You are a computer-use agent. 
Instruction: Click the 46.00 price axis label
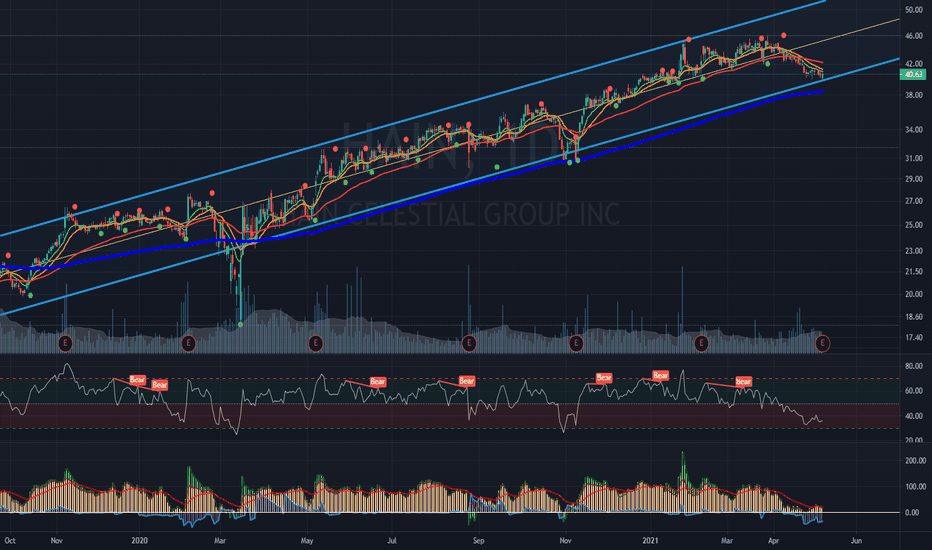[913, 36]
